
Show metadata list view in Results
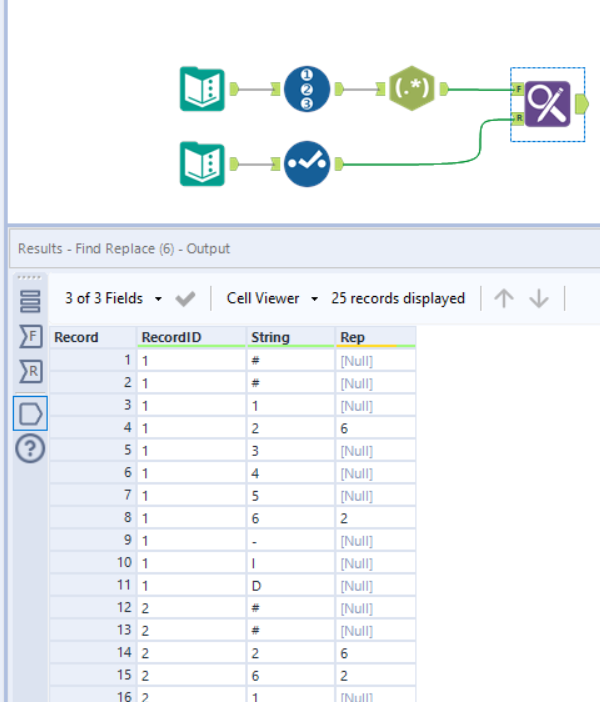[x=30, y=301]
